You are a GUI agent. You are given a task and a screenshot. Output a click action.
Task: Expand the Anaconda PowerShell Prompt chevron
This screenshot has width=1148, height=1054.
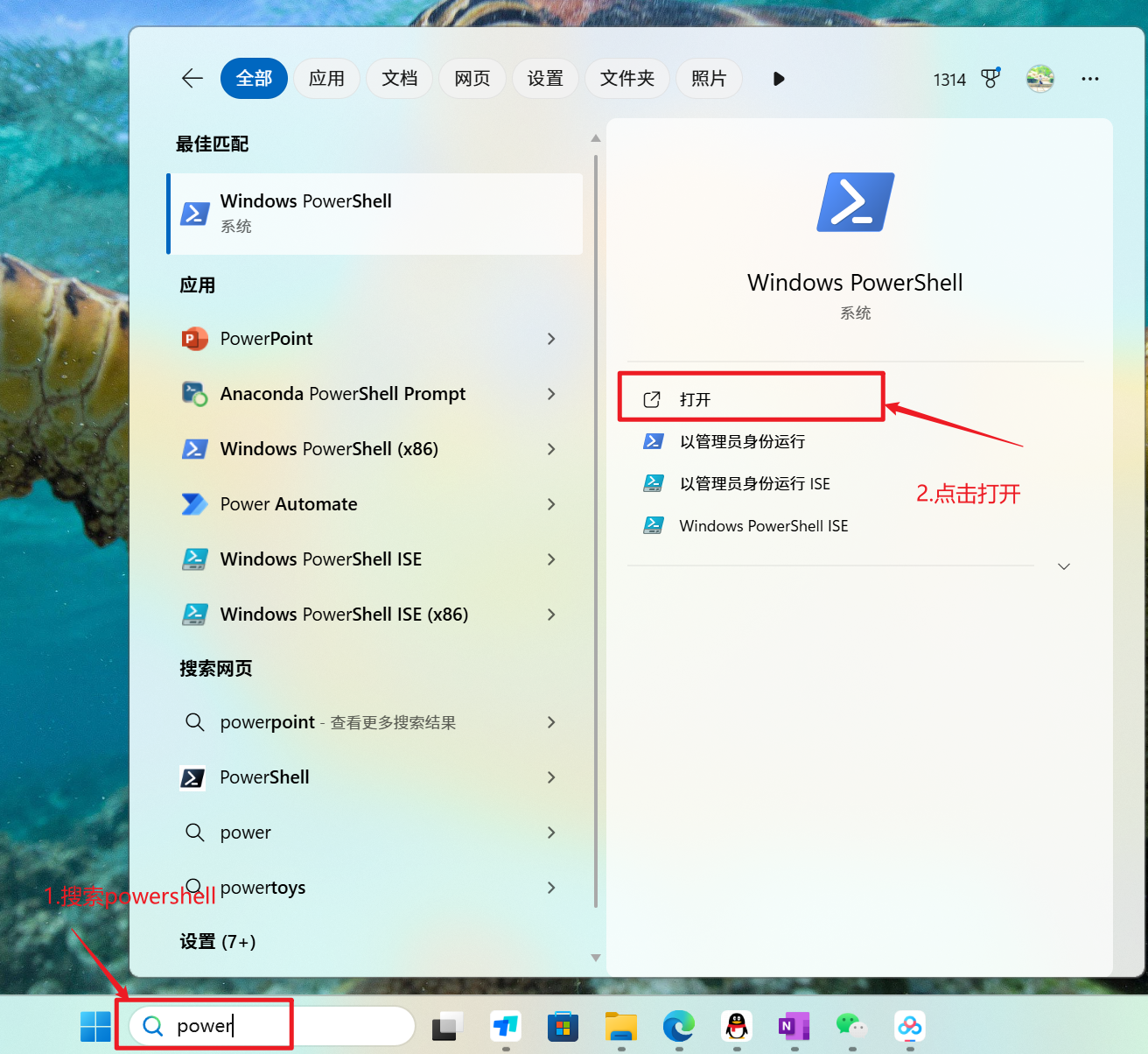click(551, 394)
